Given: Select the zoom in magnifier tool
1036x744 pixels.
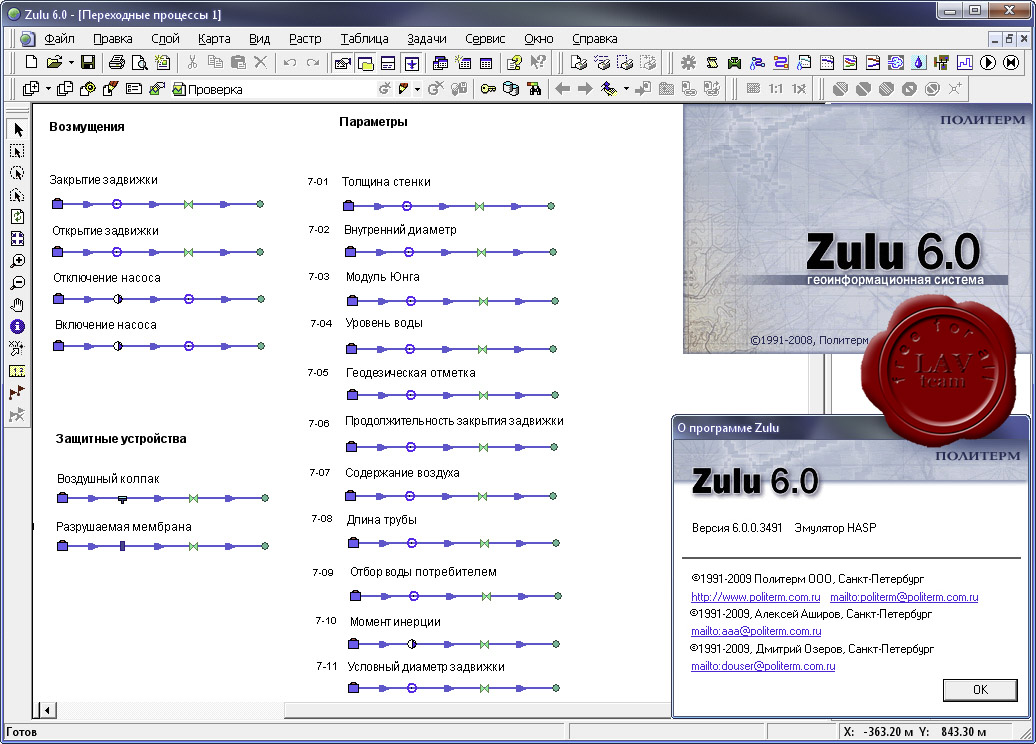Looking at the screenshot, I should [x=18, y=261].
